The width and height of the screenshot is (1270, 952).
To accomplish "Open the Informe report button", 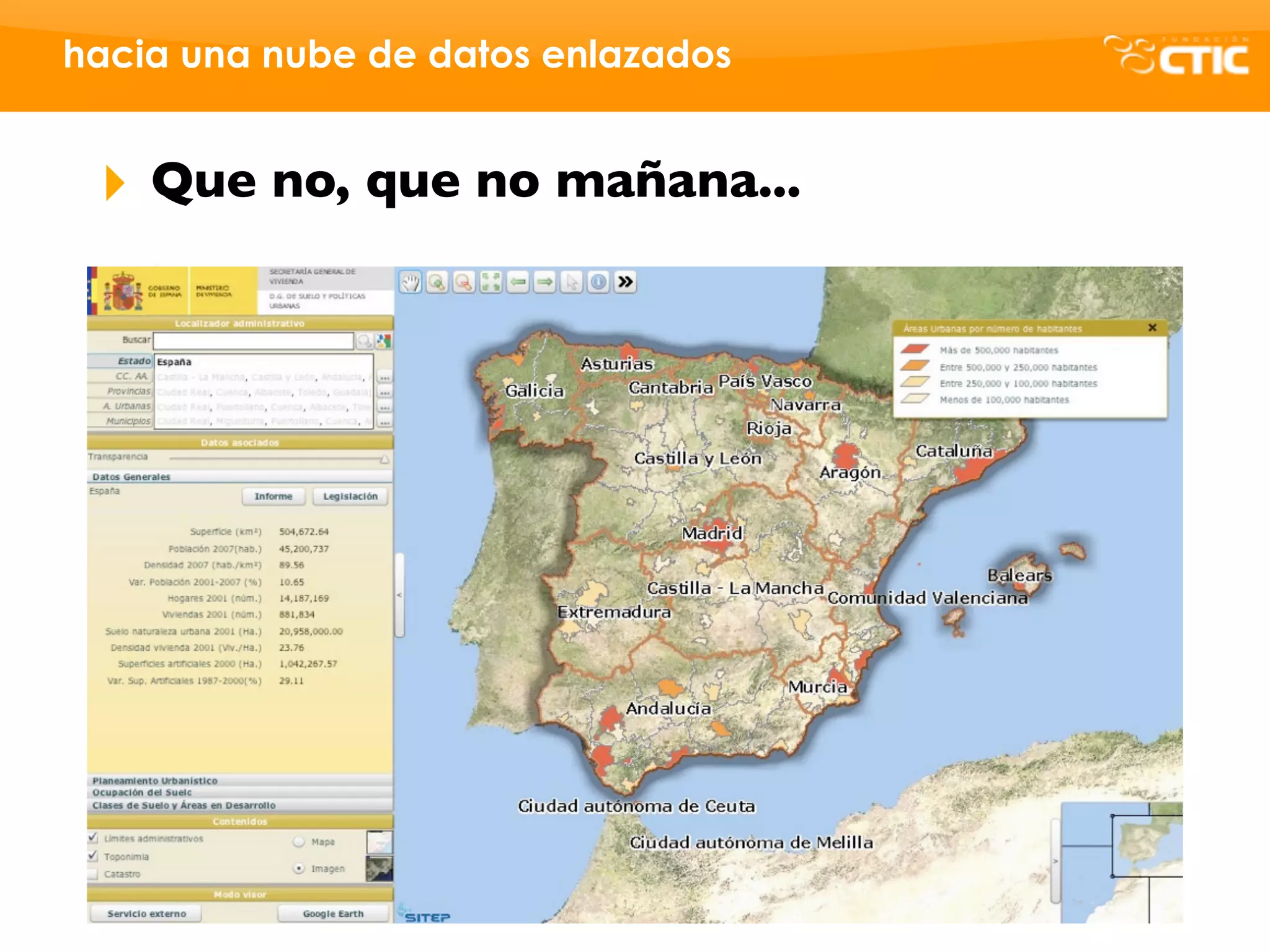I will 273,496.
